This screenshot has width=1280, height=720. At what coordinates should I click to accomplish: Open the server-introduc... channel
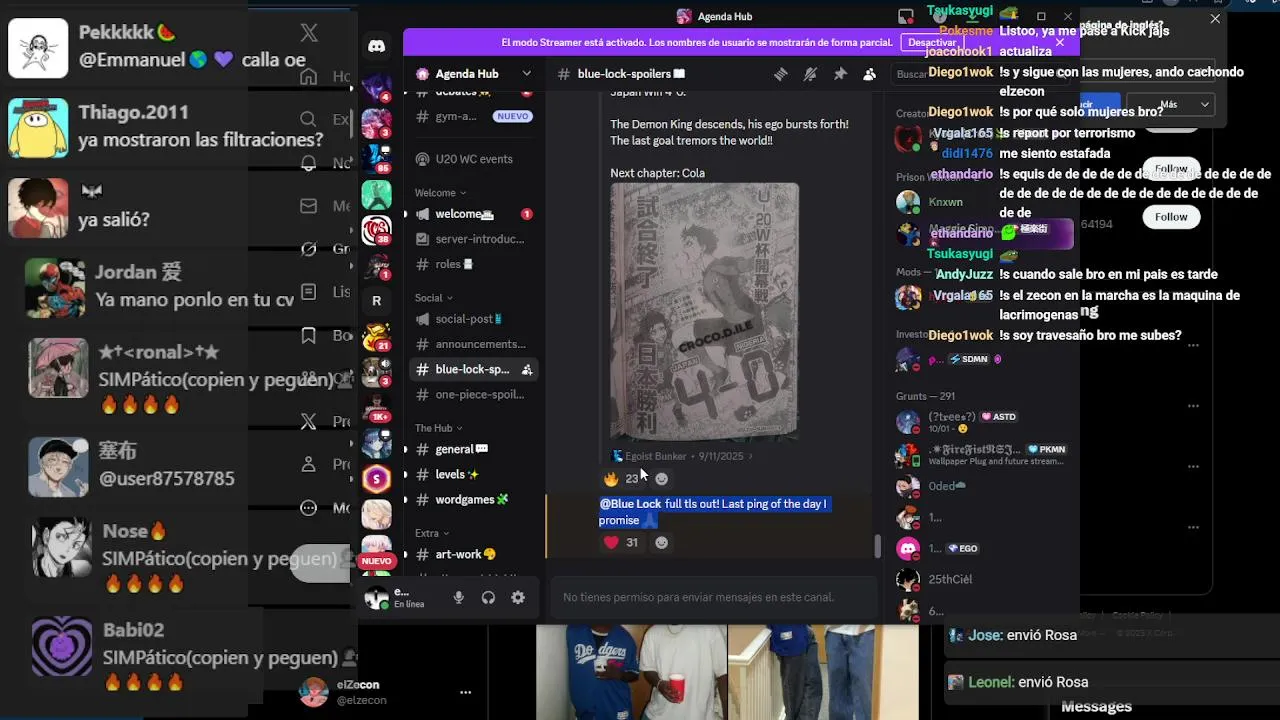(472, 239)
